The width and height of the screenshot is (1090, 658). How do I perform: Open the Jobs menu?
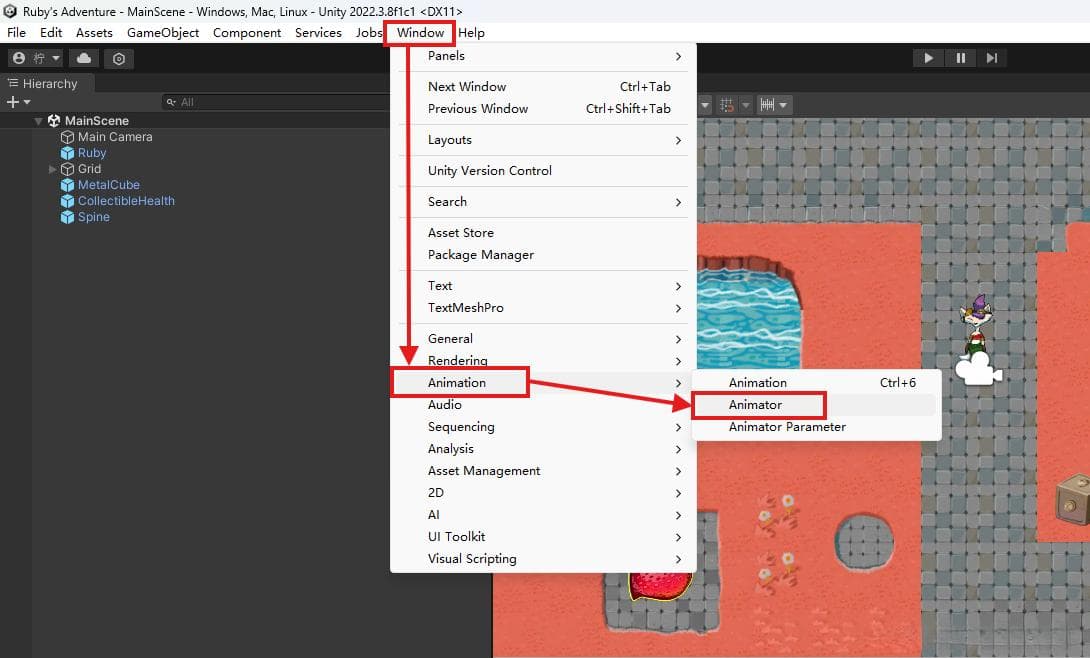[x=368, y=33]
